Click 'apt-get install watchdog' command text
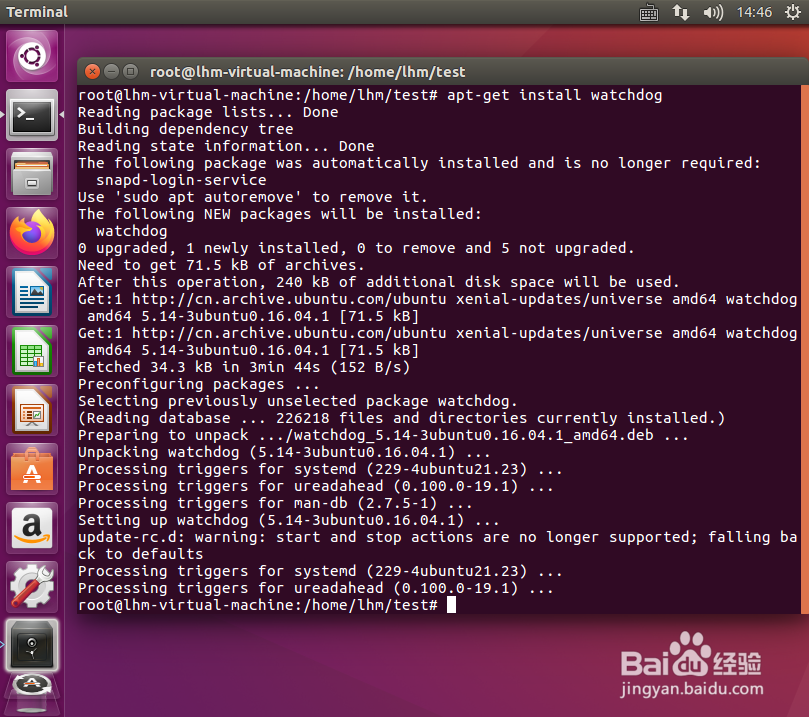809x717 pixels. click(554, 95)
